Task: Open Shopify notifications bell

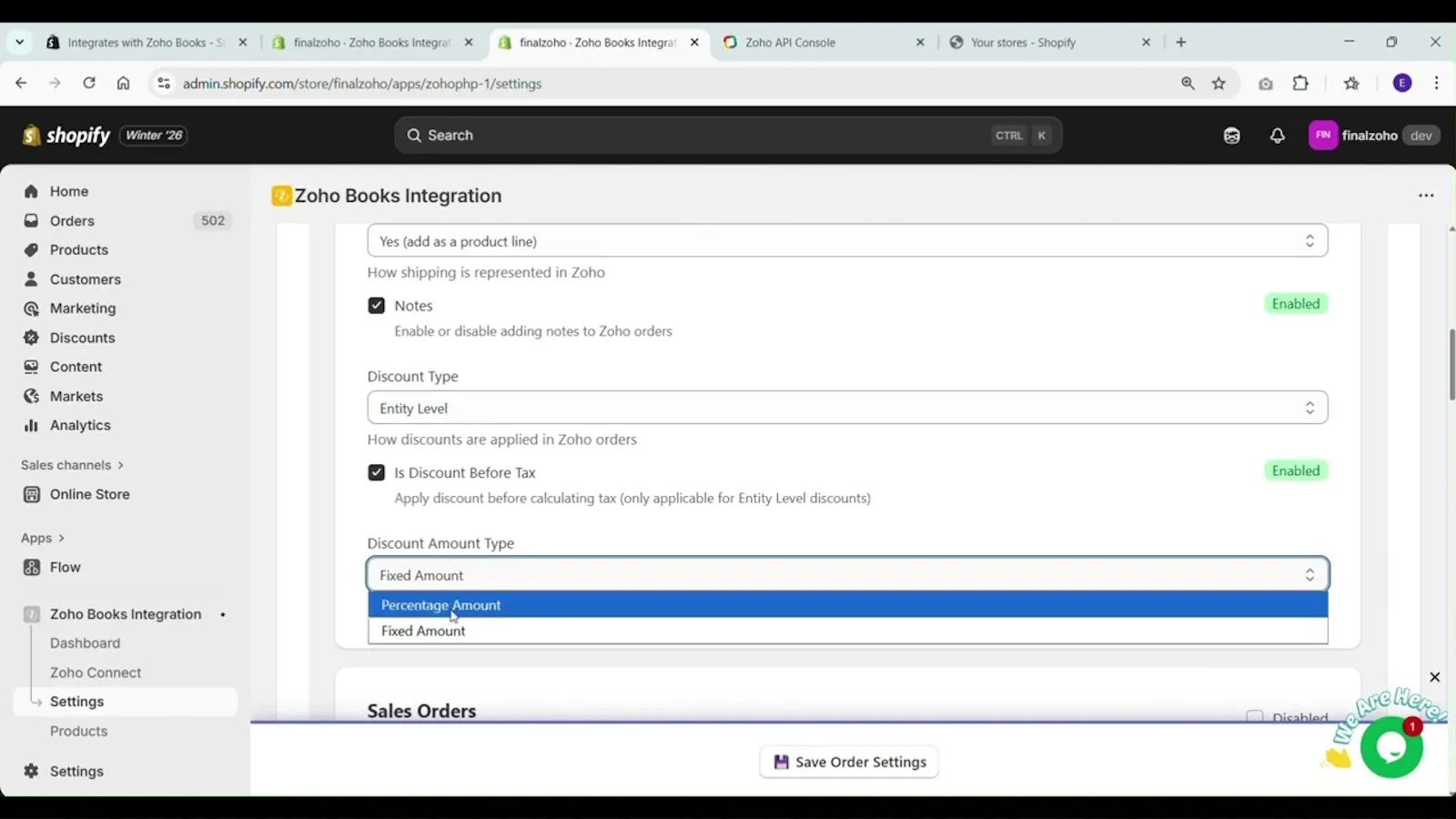Action: (x=1278, y=135)
